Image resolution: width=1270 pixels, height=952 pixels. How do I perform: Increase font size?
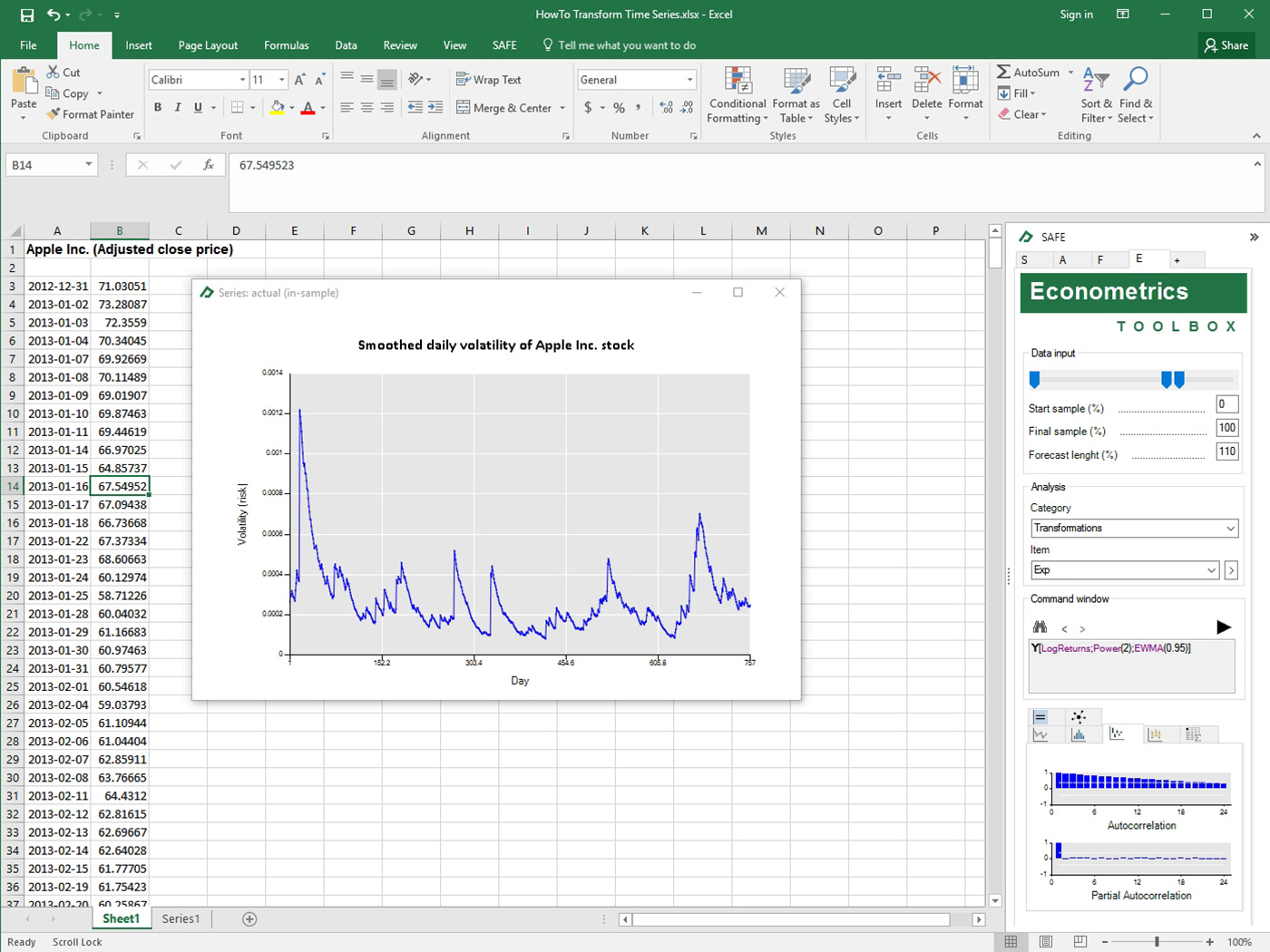pos(300,80)
